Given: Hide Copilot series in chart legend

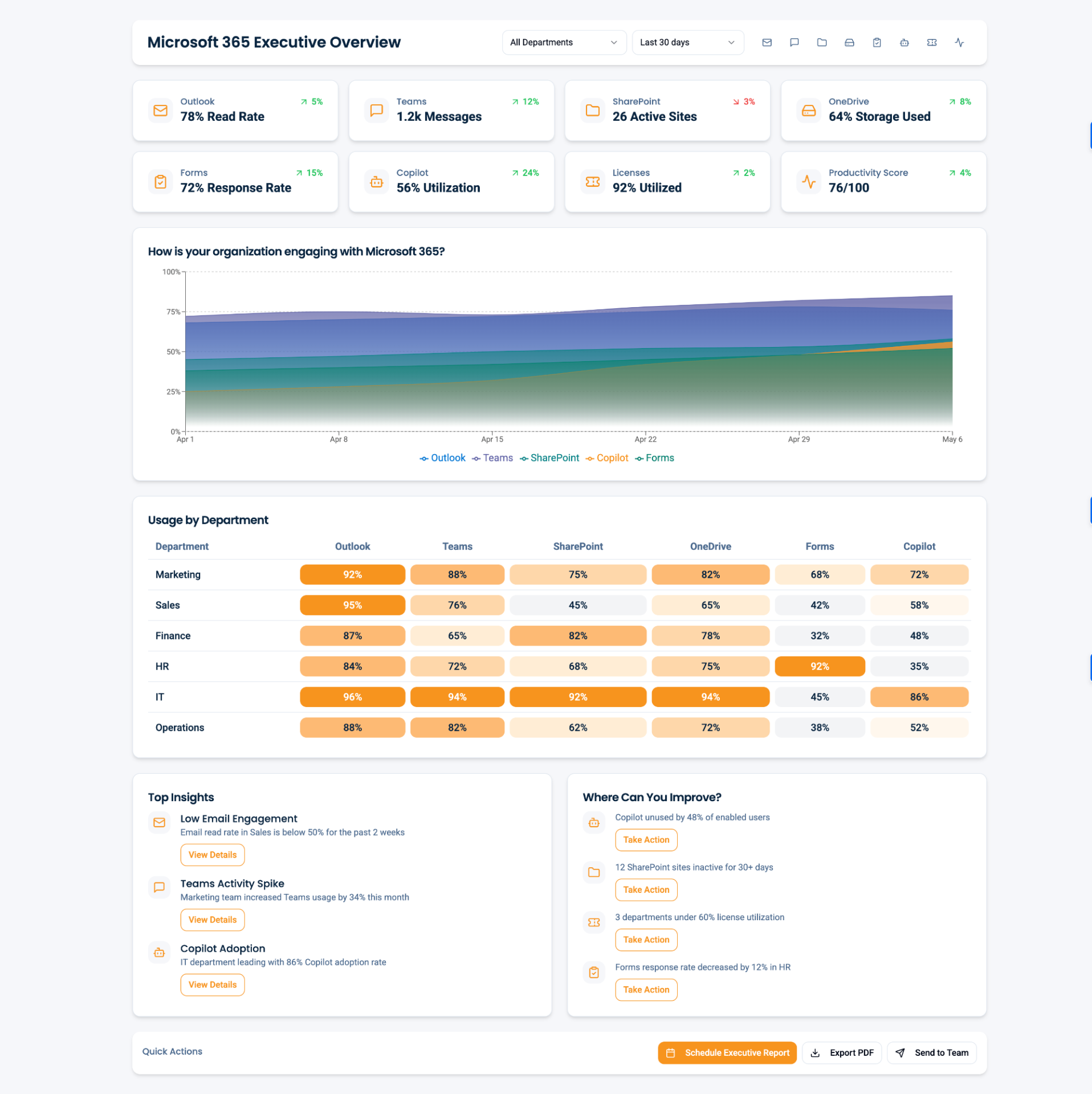Looking at the screenshot, I should pyautogui.click(x=607, y=458).
